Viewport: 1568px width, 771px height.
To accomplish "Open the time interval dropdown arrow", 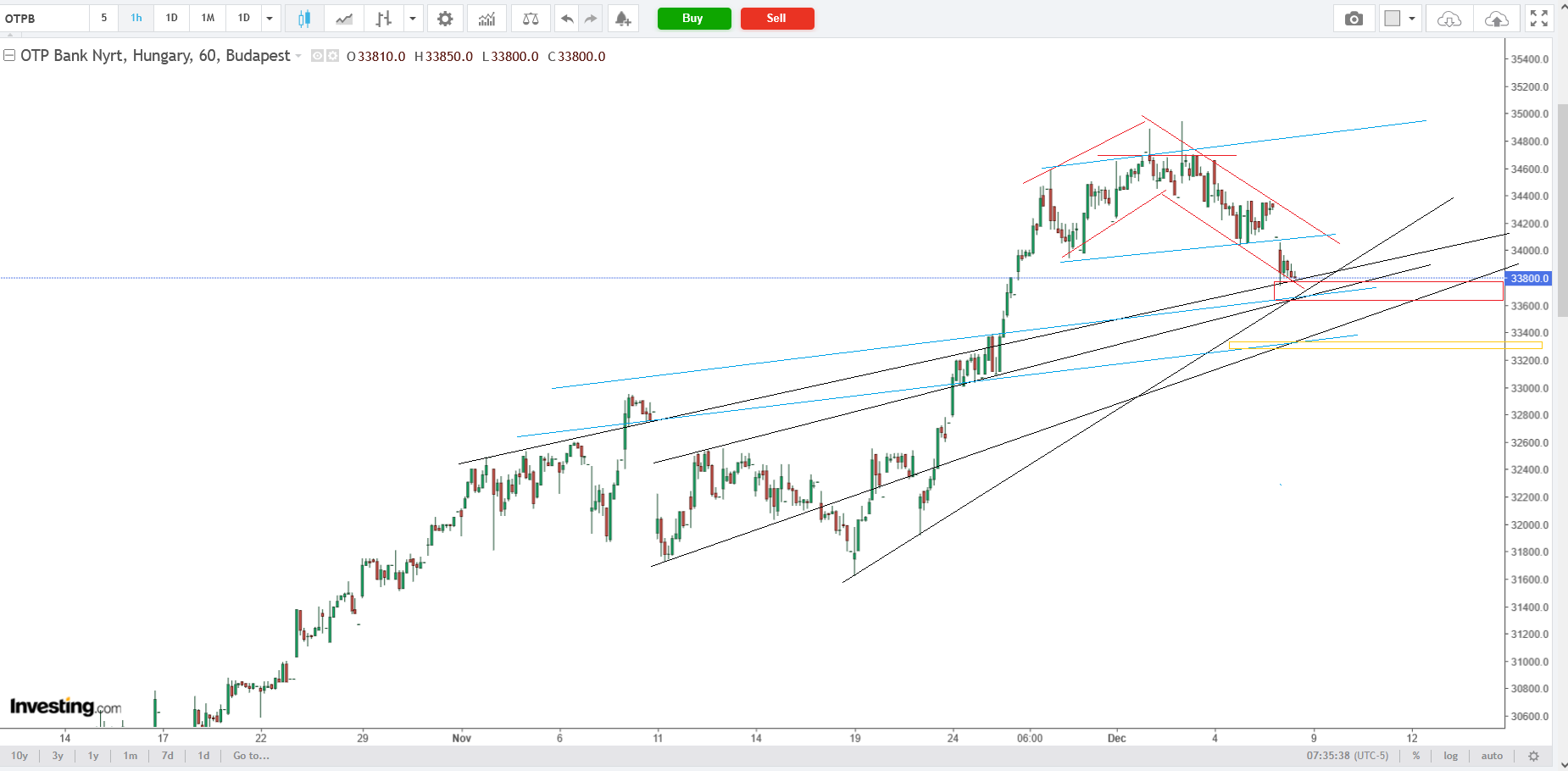I will 270,19.
